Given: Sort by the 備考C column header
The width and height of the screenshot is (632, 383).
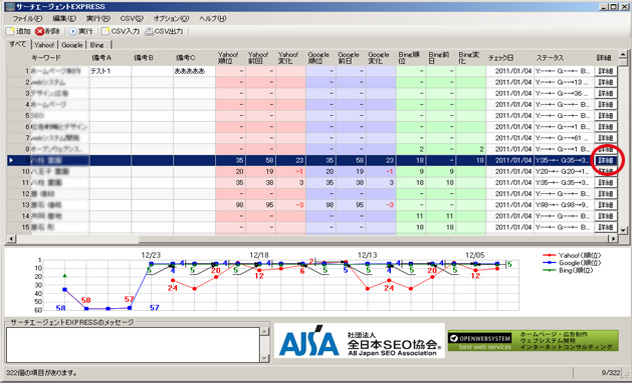Looking at the screenshot, I should click(x=194, y=58).
